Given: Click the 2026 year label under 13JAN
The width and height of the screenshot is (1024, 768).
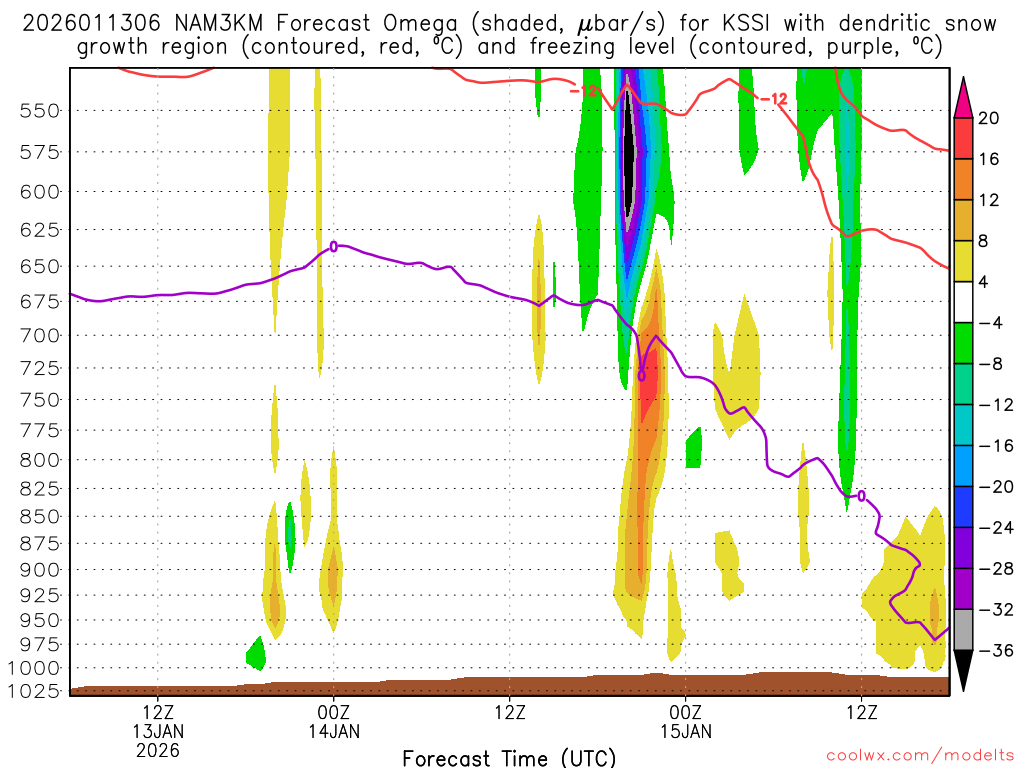Looking at the screenshot, I should tap(158, 750).
